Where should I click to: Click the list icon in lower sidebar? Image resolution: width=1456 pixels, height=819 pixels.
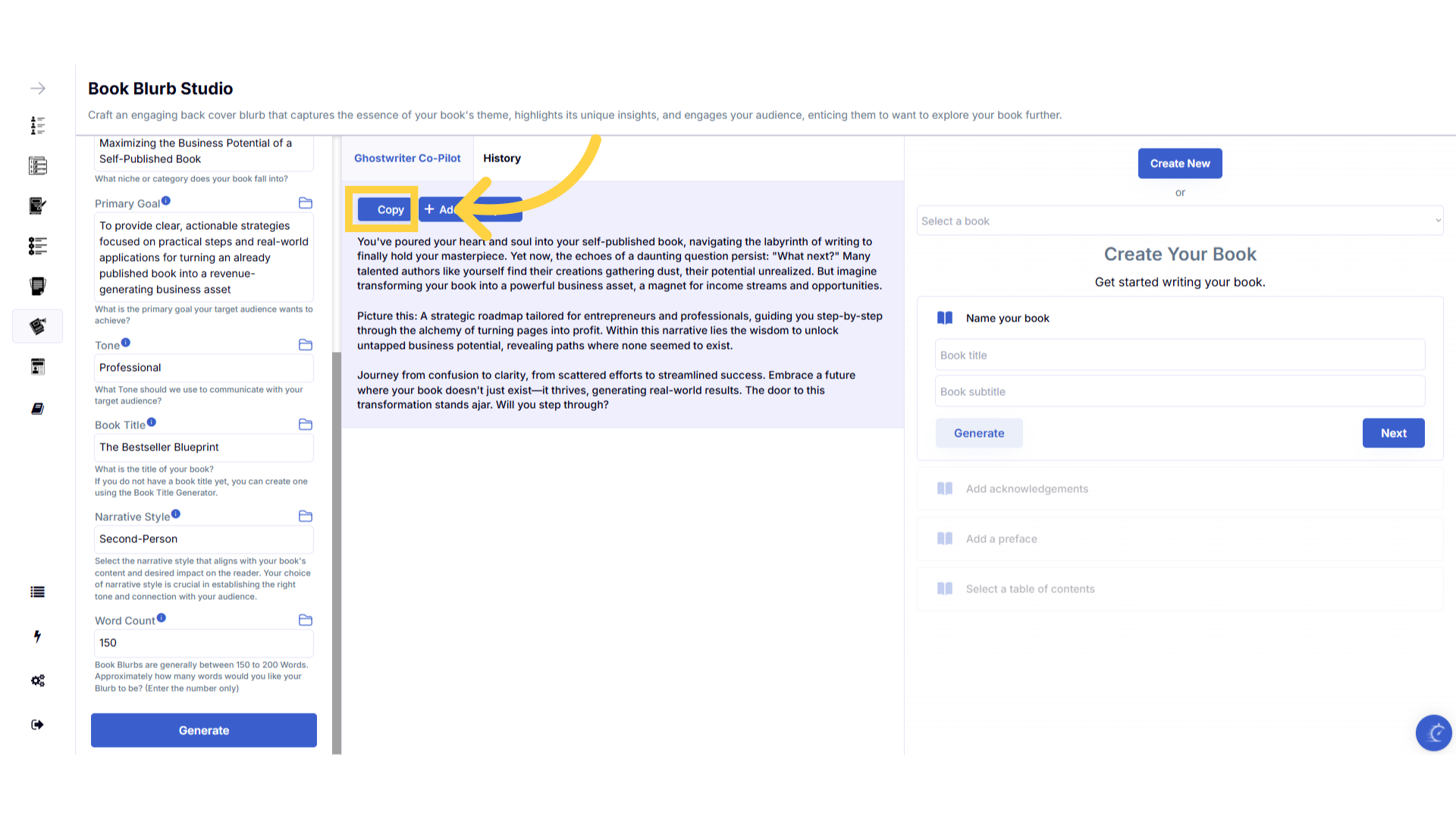[37, 592]
